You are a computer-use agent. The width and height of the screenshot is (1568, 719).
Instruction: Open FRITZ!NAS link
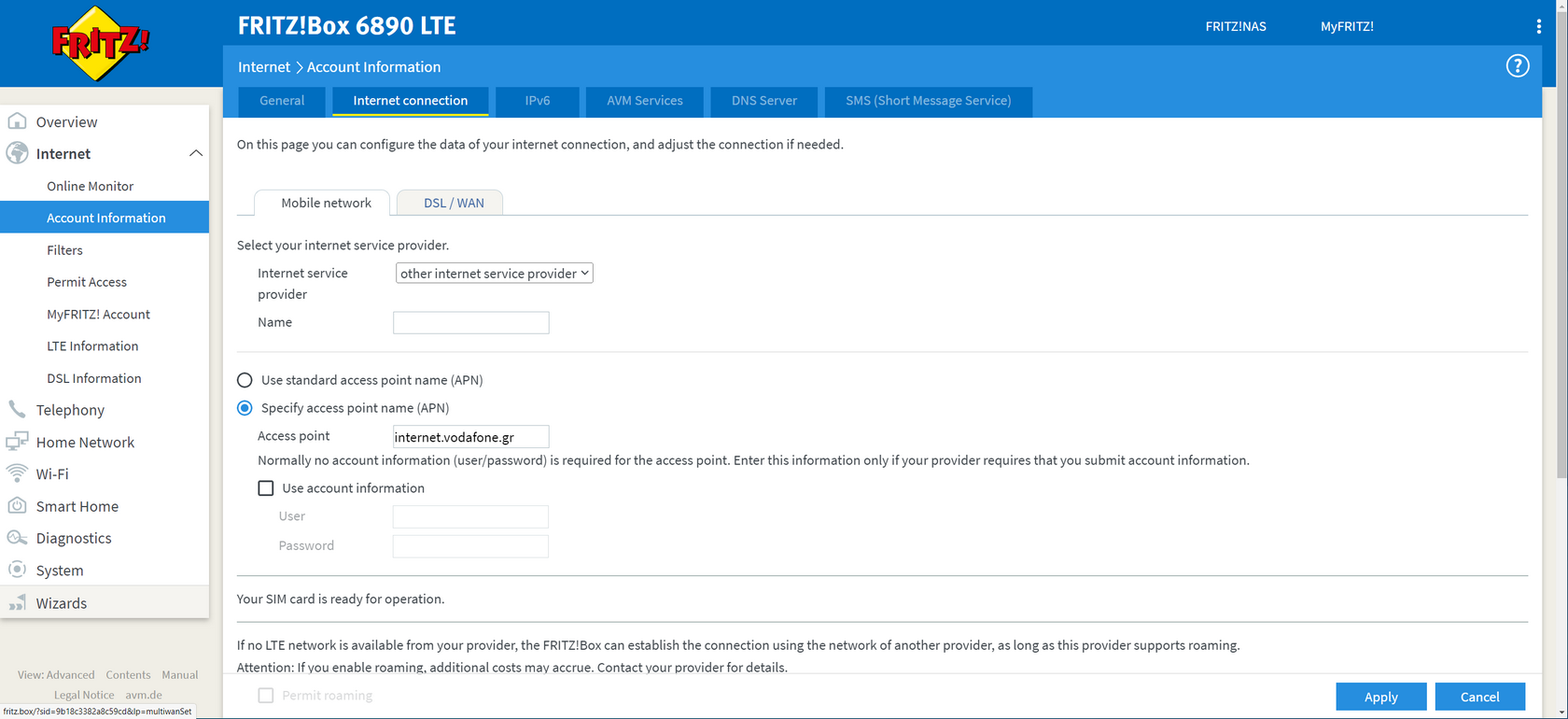tap(1236, 26)
